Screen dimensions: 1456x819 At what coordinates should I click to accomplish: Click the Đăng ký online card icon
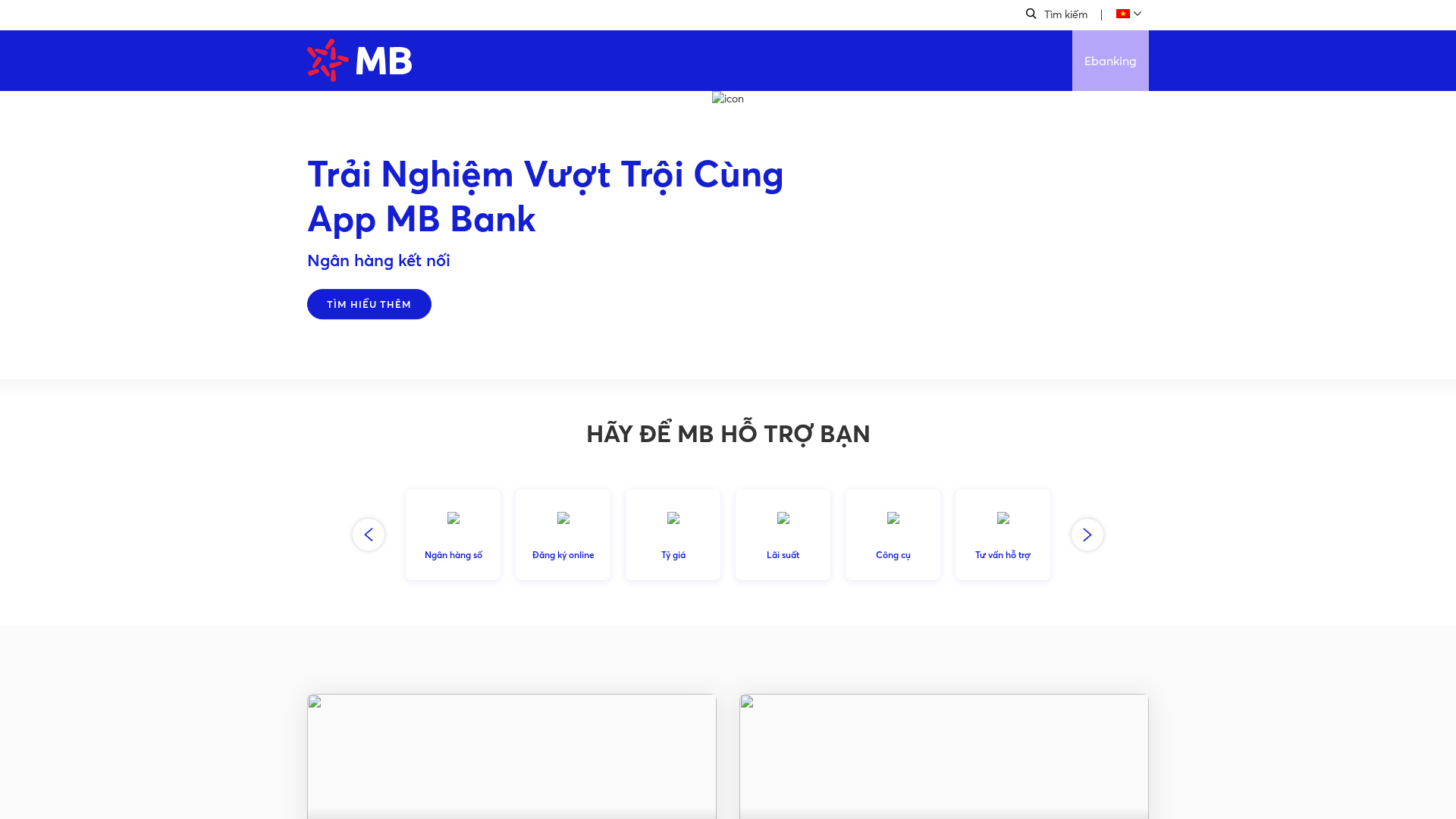563,518
